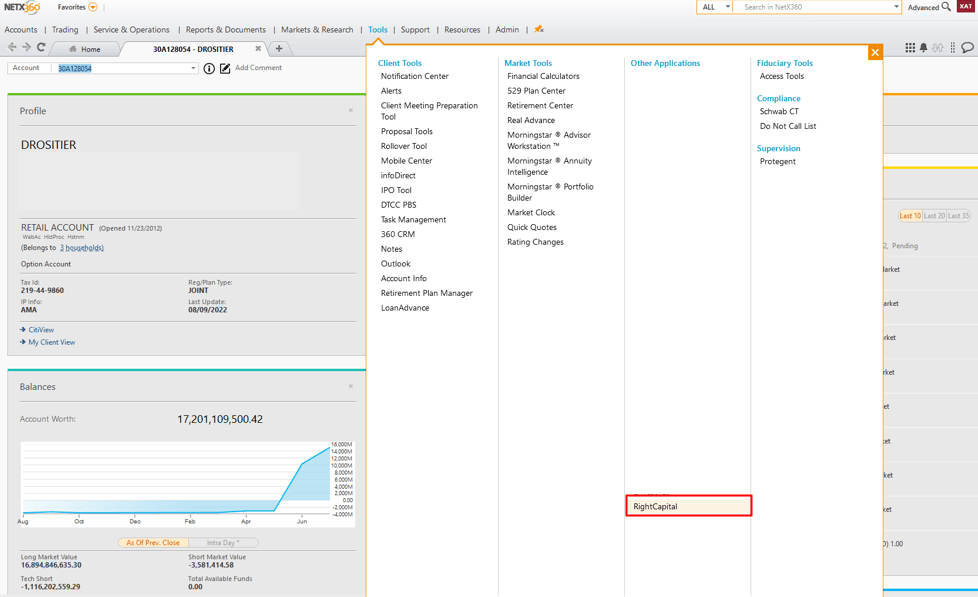
Task: Click the account info circle icon
Action: point(209,69)
